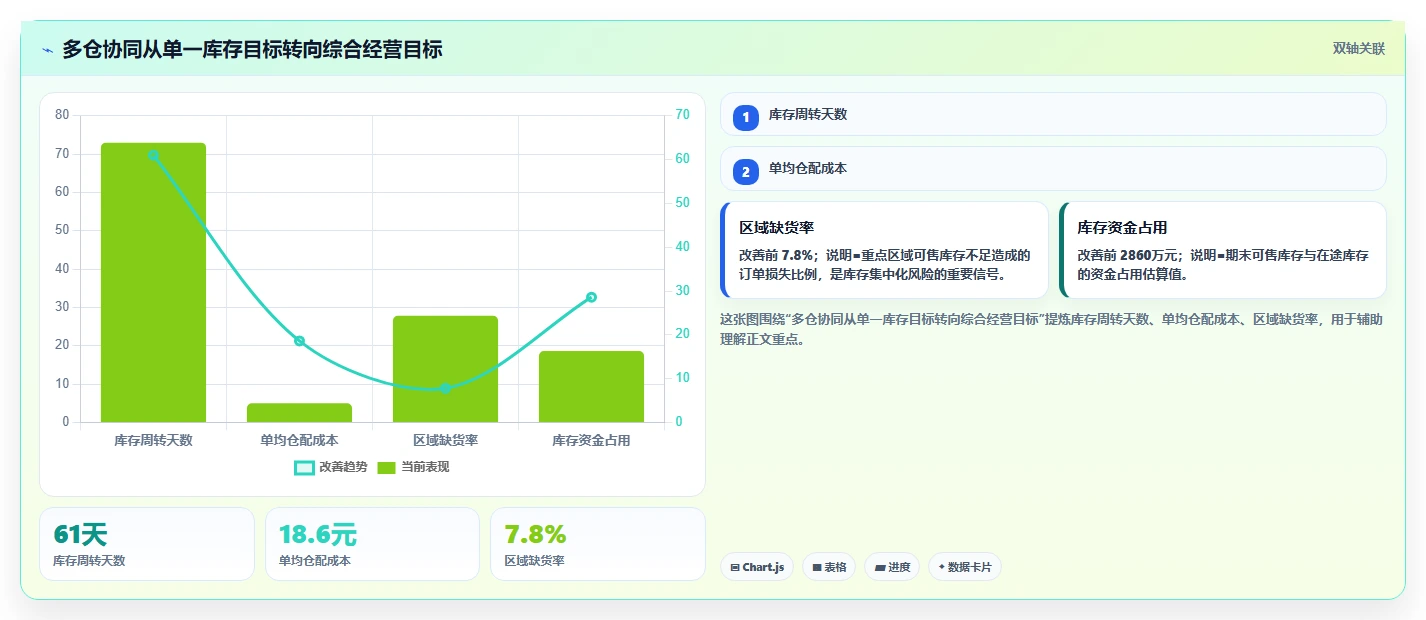Click line point above 单均仓配成本 bar
Viewport: 1426px width, 620px height.
tap(299, 341)
